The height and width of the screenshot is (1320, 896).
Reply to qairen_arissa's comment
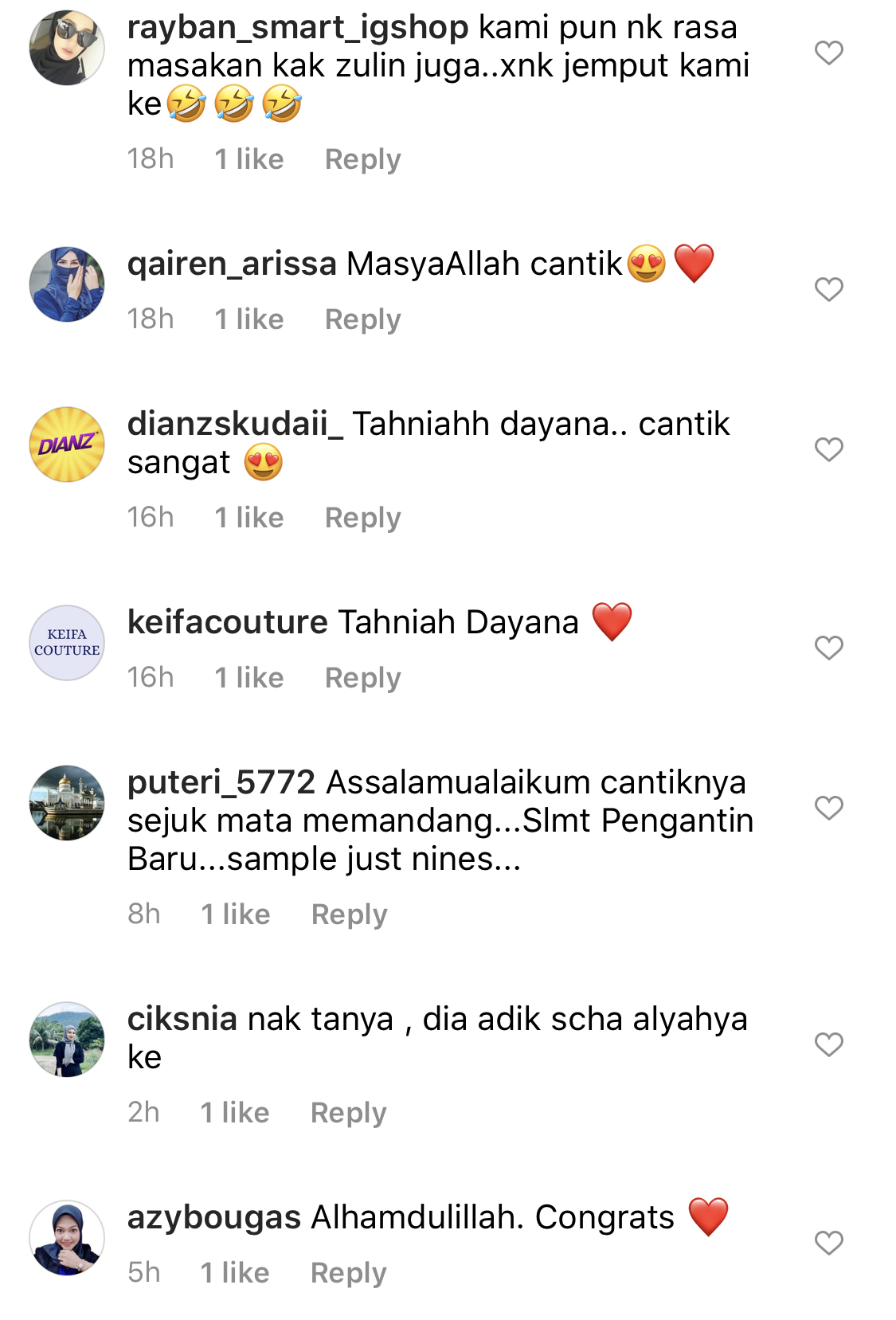pos(362,319)
